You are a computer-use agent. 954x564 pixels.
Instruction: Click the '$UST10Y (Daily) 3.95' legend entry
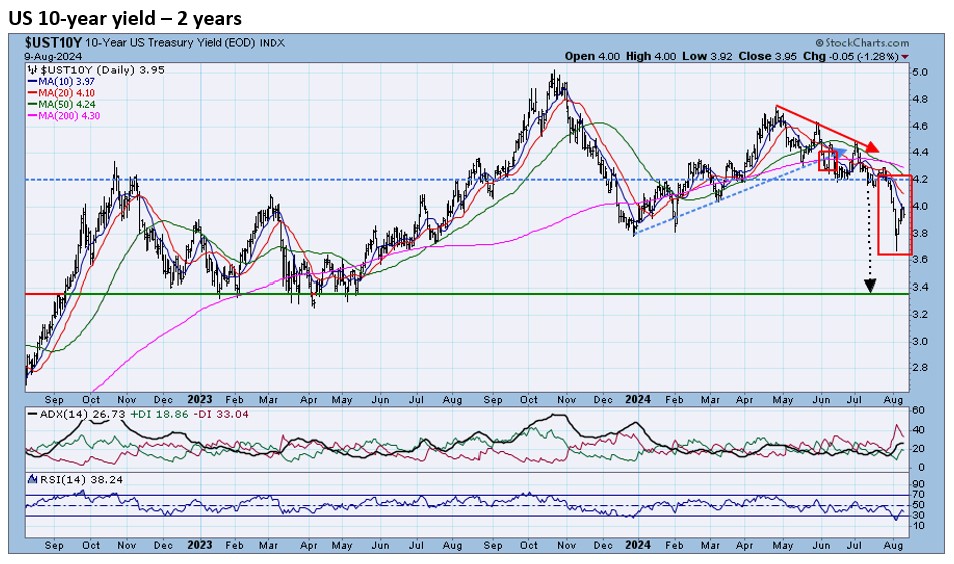pyautogui.click(x=102, y=70)
